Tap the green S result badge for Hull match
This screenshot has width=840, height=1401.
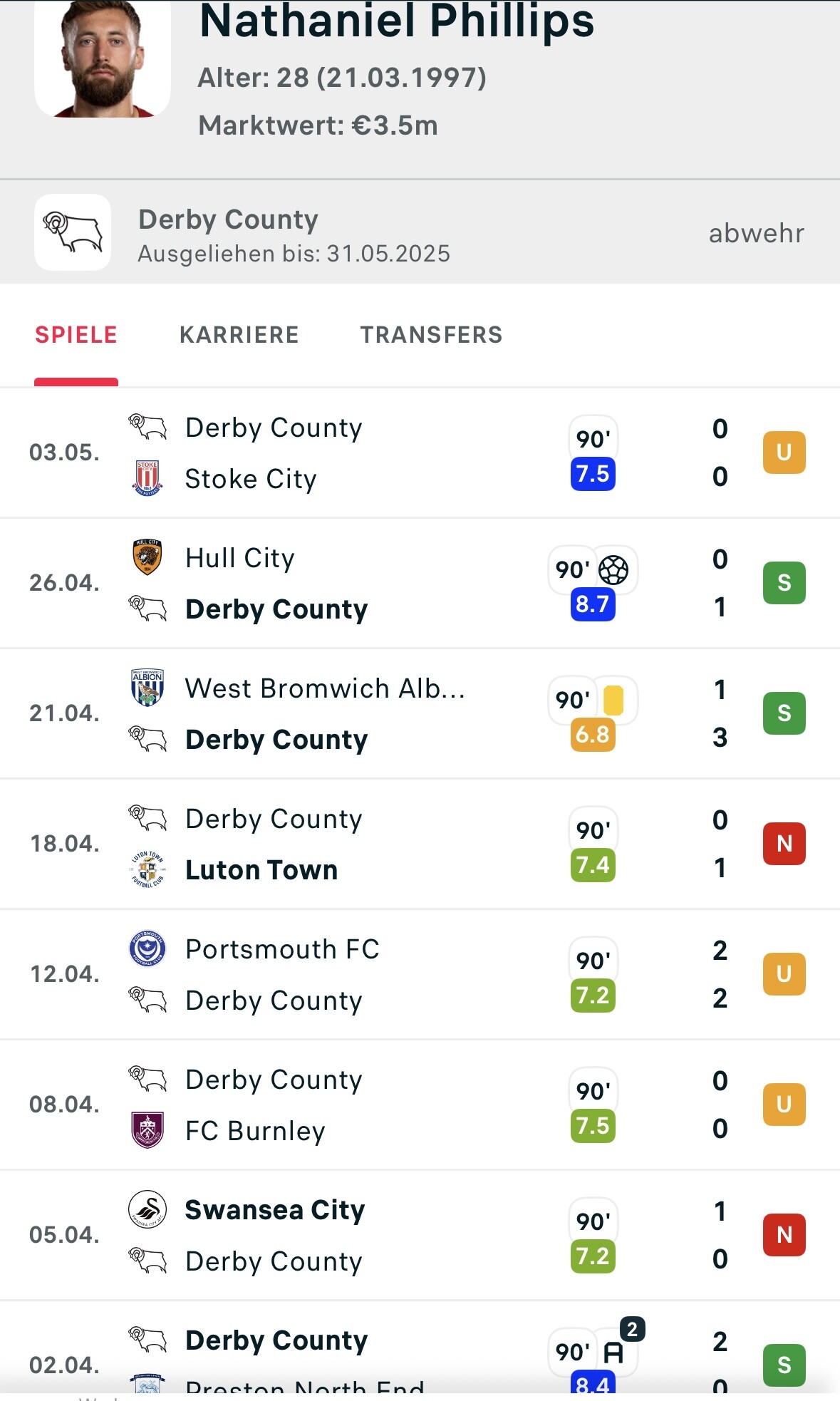coord(784,583)
